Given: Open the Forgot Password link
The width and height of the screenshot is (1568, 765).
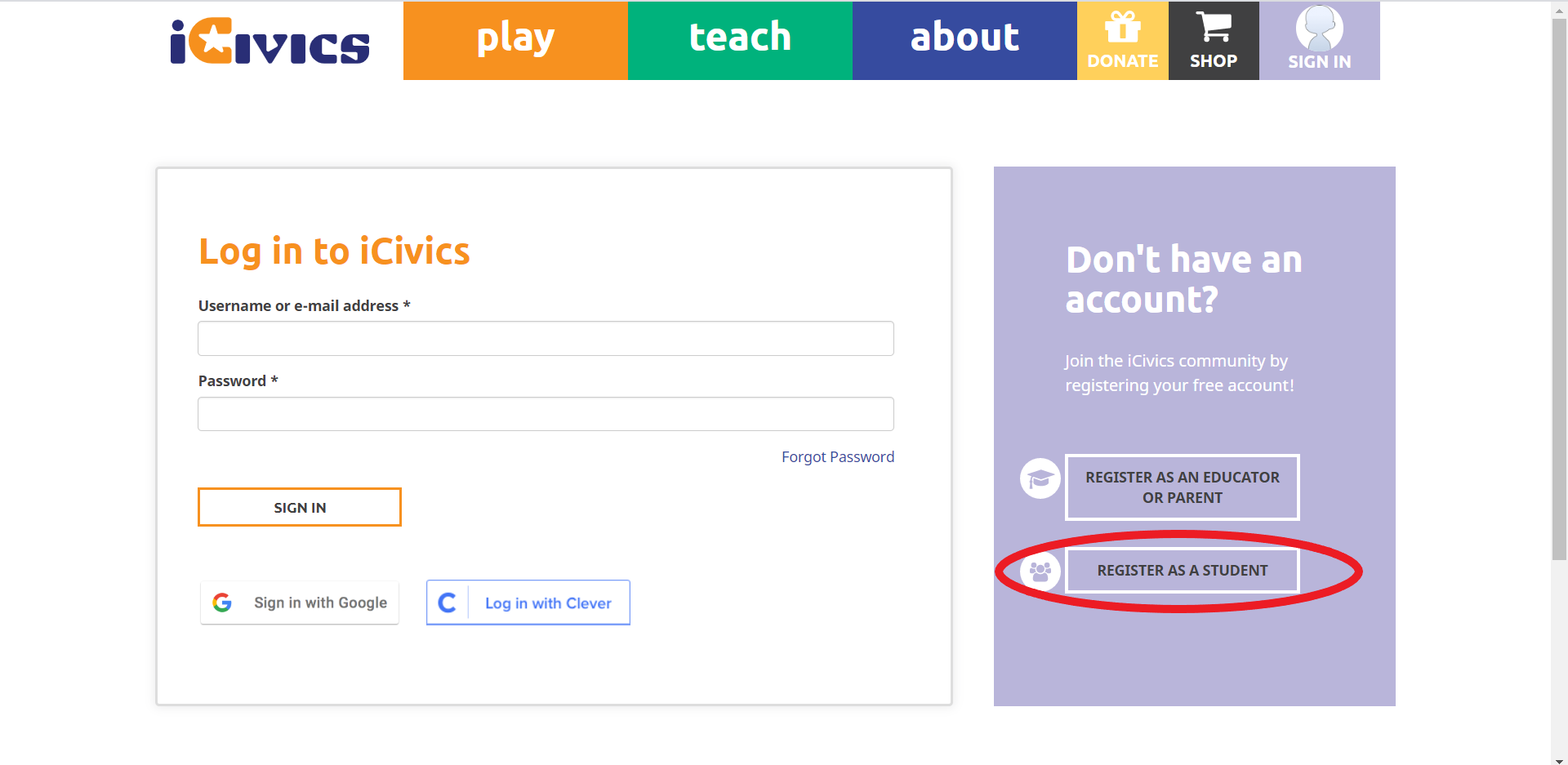Looking at the screenshot, I should [x=838, y=456].
